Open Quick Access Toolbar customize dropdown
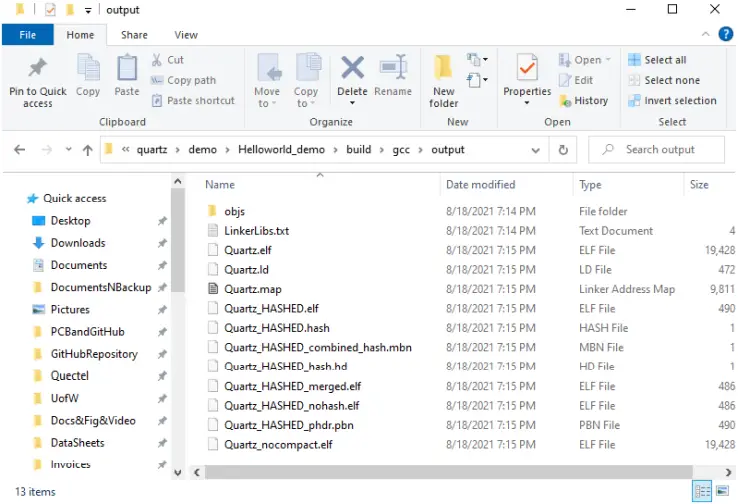740x504 pixels. [88, 10]
